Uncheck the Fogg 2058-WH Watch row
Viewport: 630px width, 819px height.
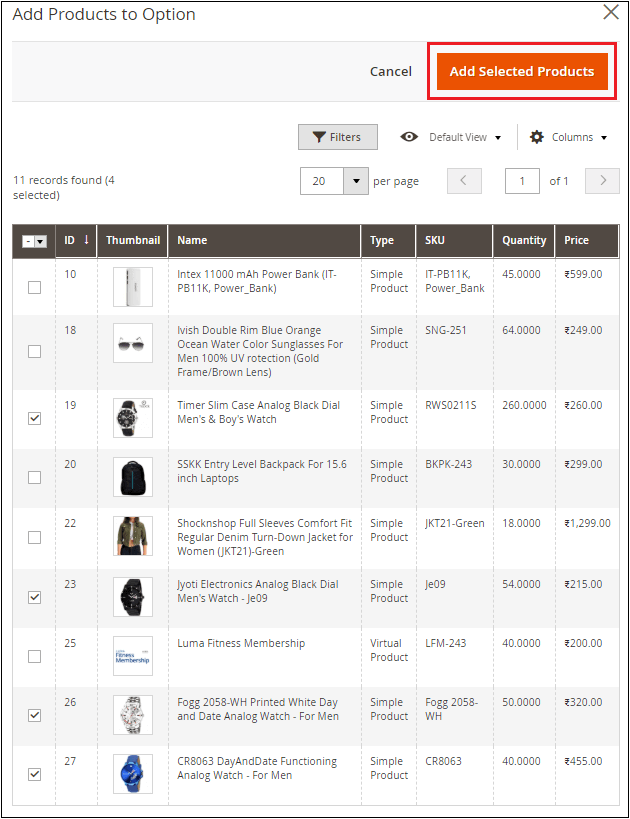34,715
